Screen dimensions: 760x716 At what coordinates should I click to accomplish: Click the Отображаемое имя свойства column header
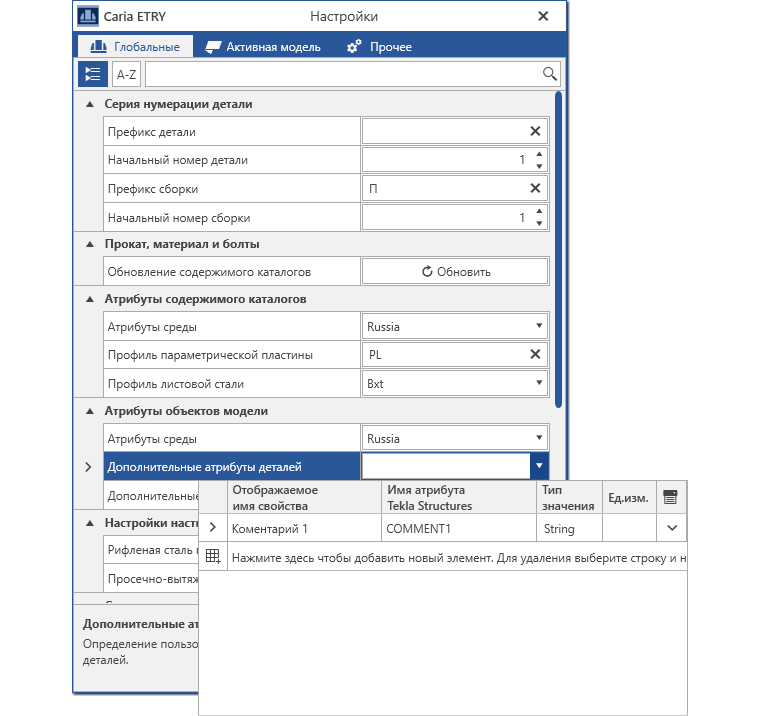click(x=304, y=497)
